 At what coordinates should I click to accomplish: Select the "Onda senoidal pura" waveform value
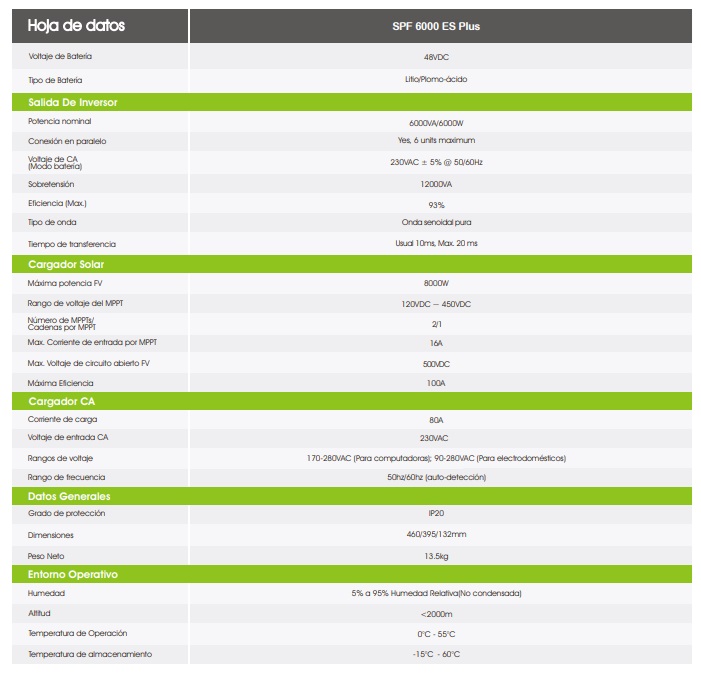435,222
